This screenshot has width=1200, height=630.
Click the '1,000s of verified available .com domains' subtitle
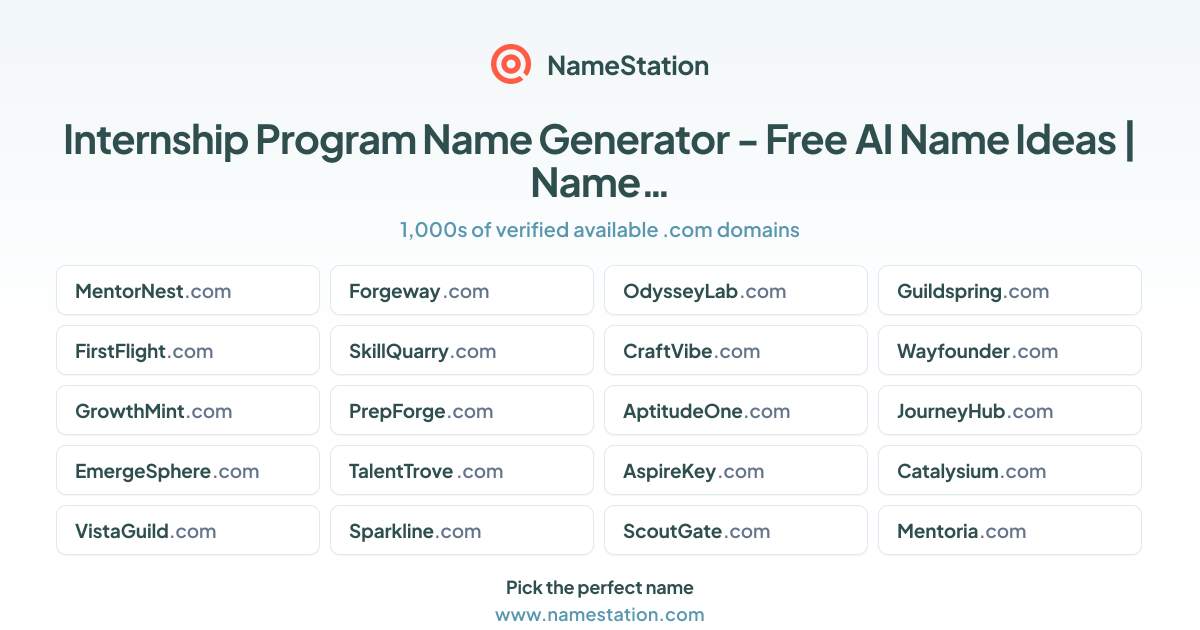600,230
